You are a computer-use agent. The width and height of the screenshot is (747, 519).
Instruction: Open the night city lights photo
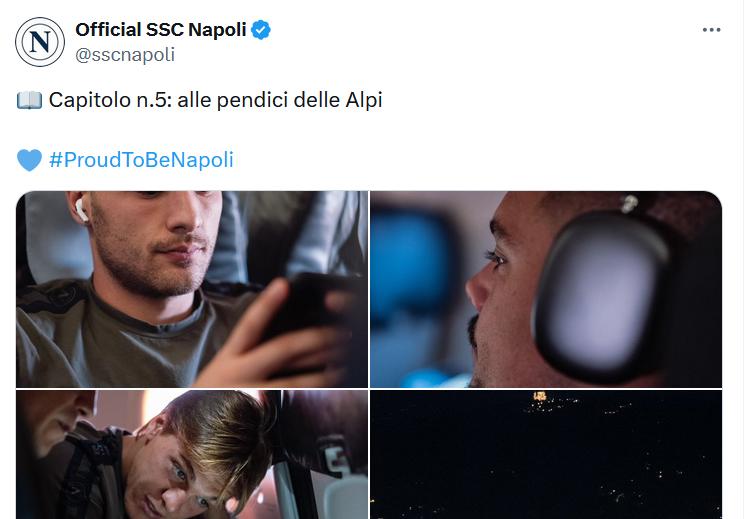pos(546,454)
